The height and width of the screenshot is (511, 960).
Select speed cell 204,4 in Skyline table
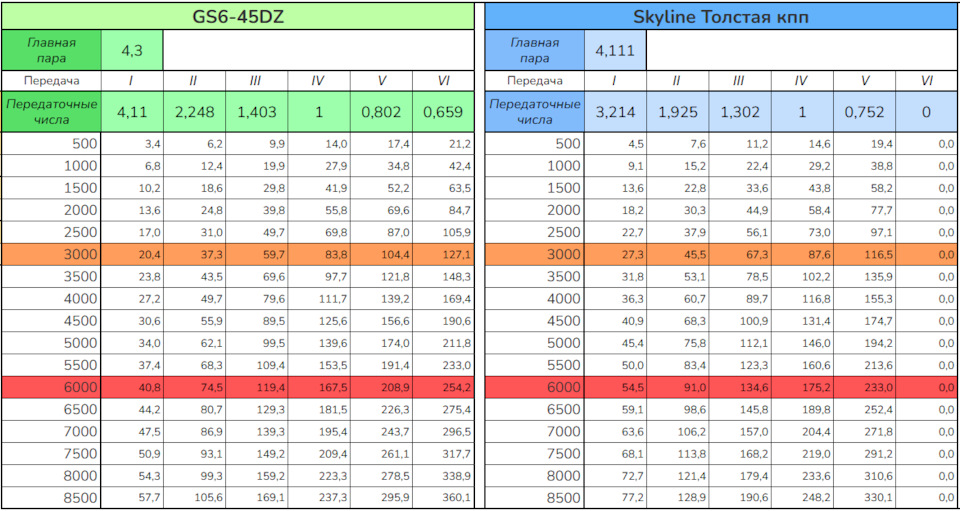802,431
